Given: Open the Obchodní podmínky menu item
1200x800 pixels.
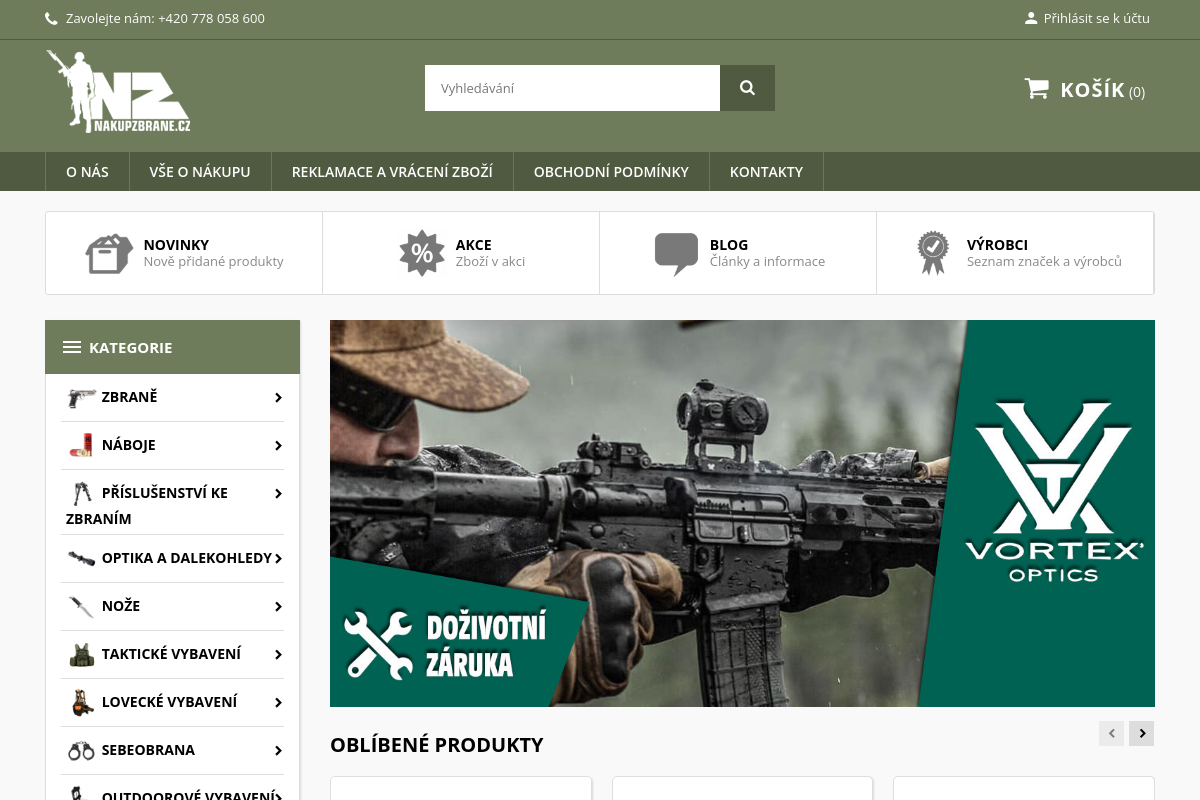Looking at the screenshot, I should 611,171.
